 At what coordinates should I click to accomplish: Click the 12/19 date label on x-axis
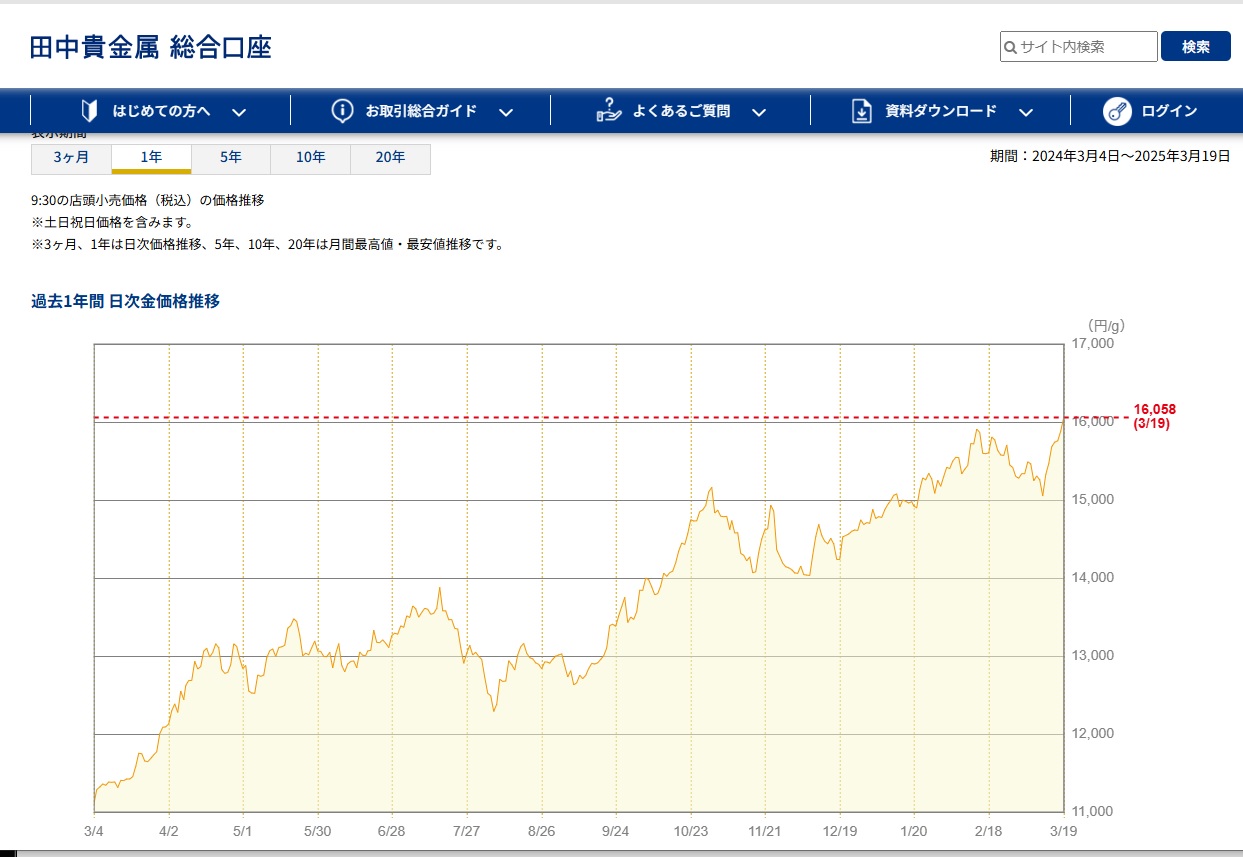point(839,831)
